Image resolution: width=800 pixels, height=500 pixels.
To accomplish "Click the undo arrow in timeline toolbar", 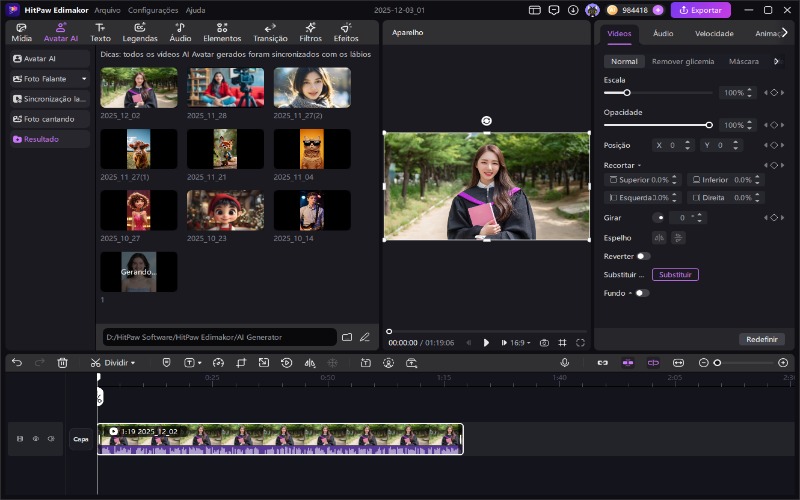I will point(16,362).
